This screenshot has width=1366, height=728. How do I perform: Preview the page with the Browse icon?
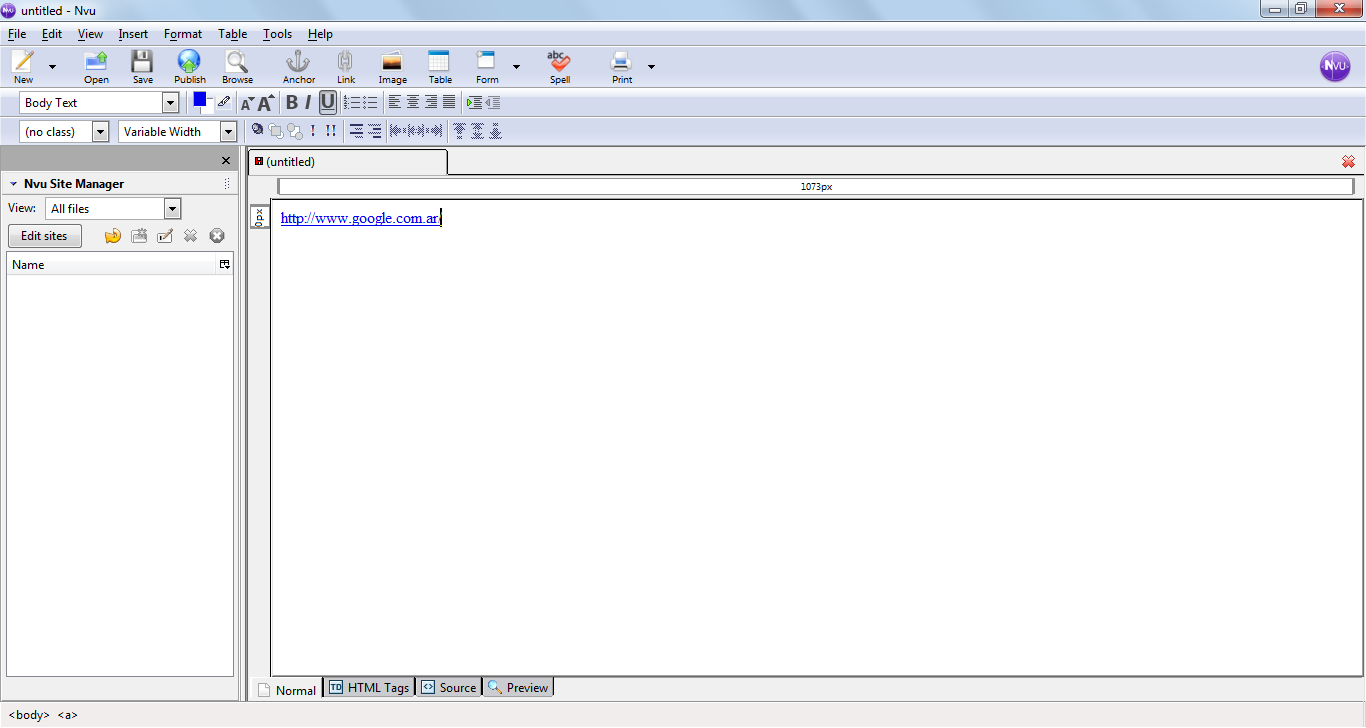237,66
